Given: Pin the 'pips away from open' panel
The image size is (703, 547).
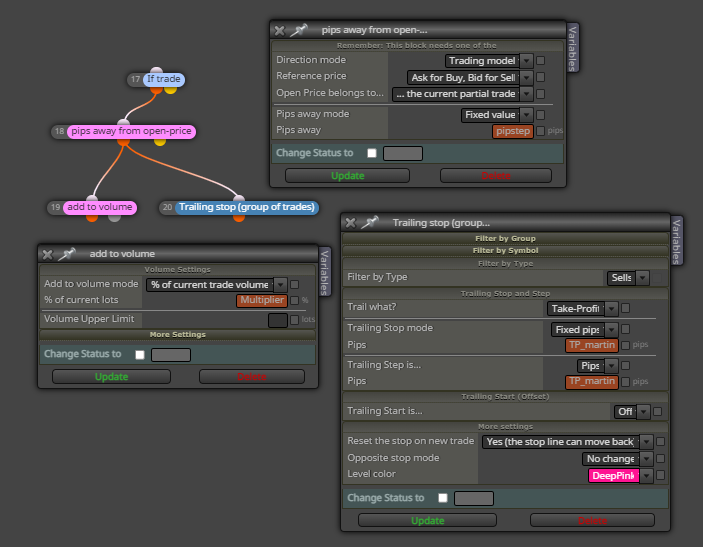Looking at the screenshot, I should [x=299, y=30].
